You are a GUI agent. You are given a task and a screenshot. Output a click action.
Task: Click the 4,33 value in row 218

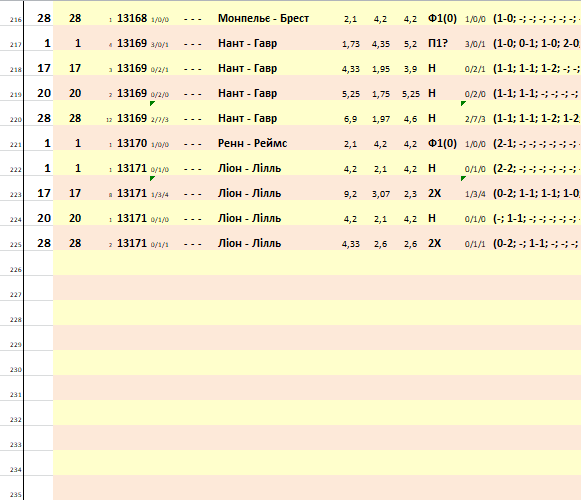[351, 69]
